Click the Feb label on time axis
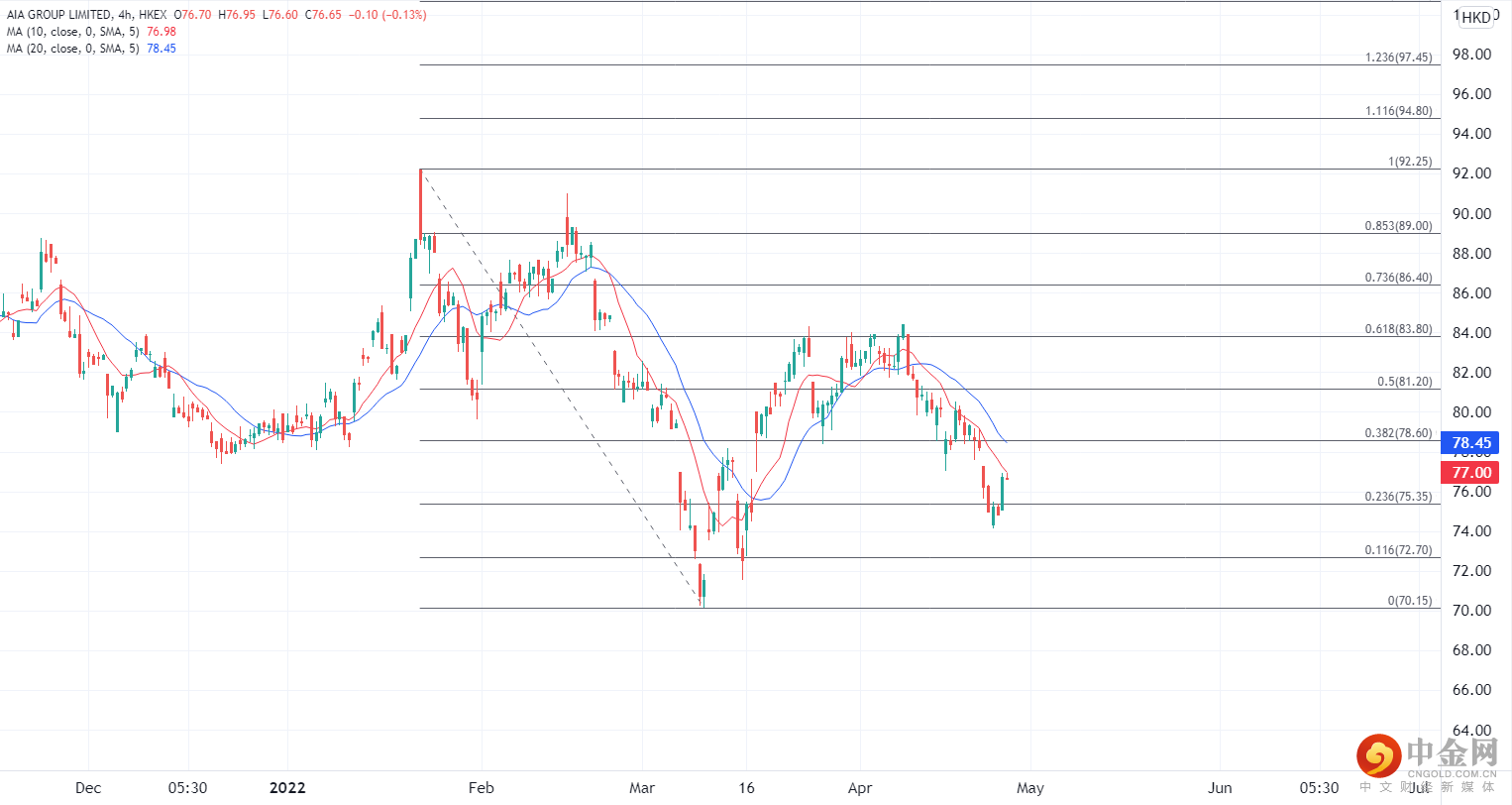 pos(481,788)
